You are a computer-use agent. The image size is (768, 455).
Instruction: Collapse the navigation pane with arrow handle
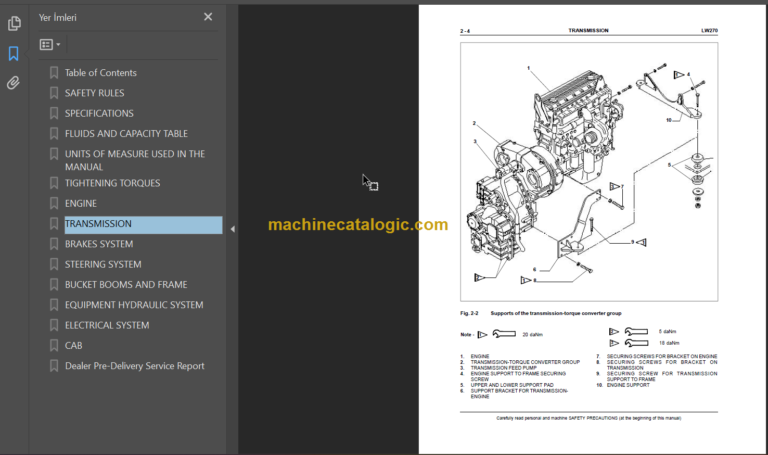[233, 229]
